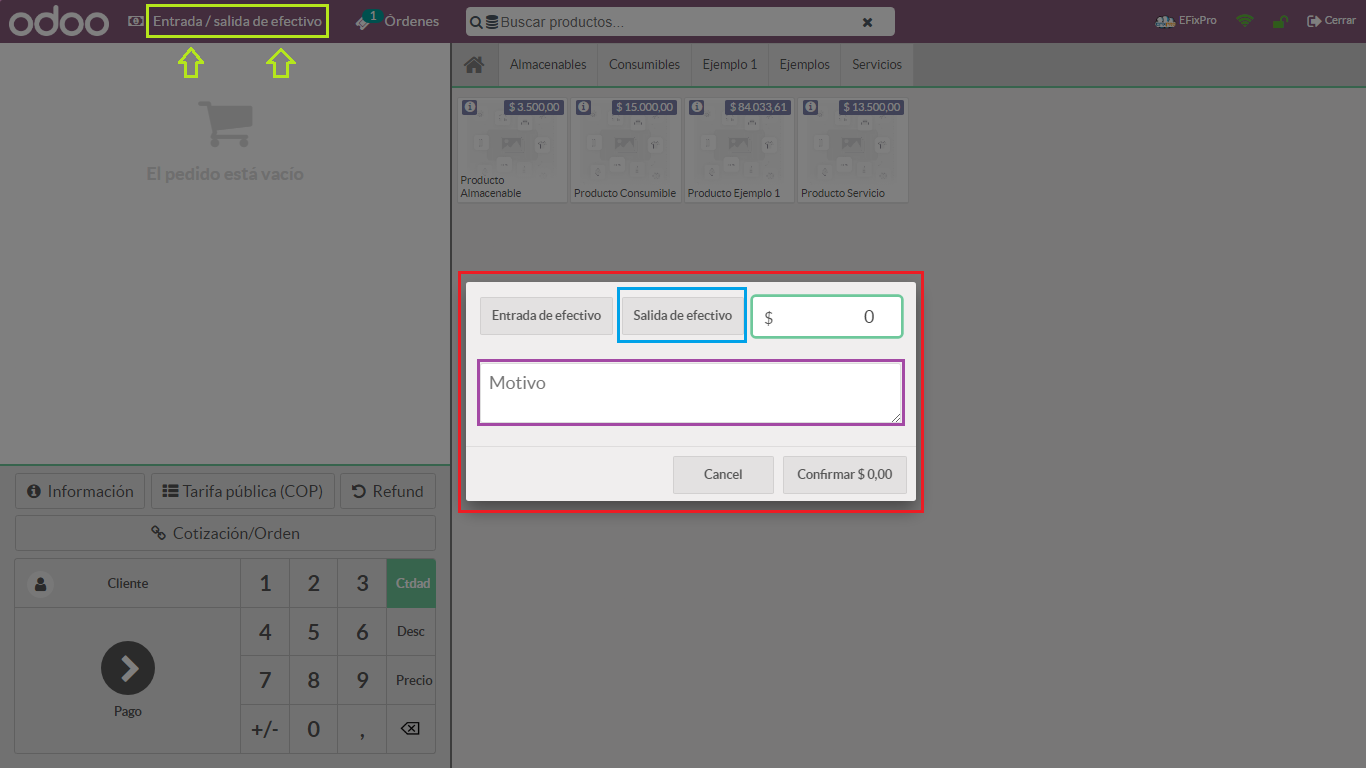This screenshot has width=1366, height=768.
Task: Click the green wifi status icon
Action: tap(1244, 21)
